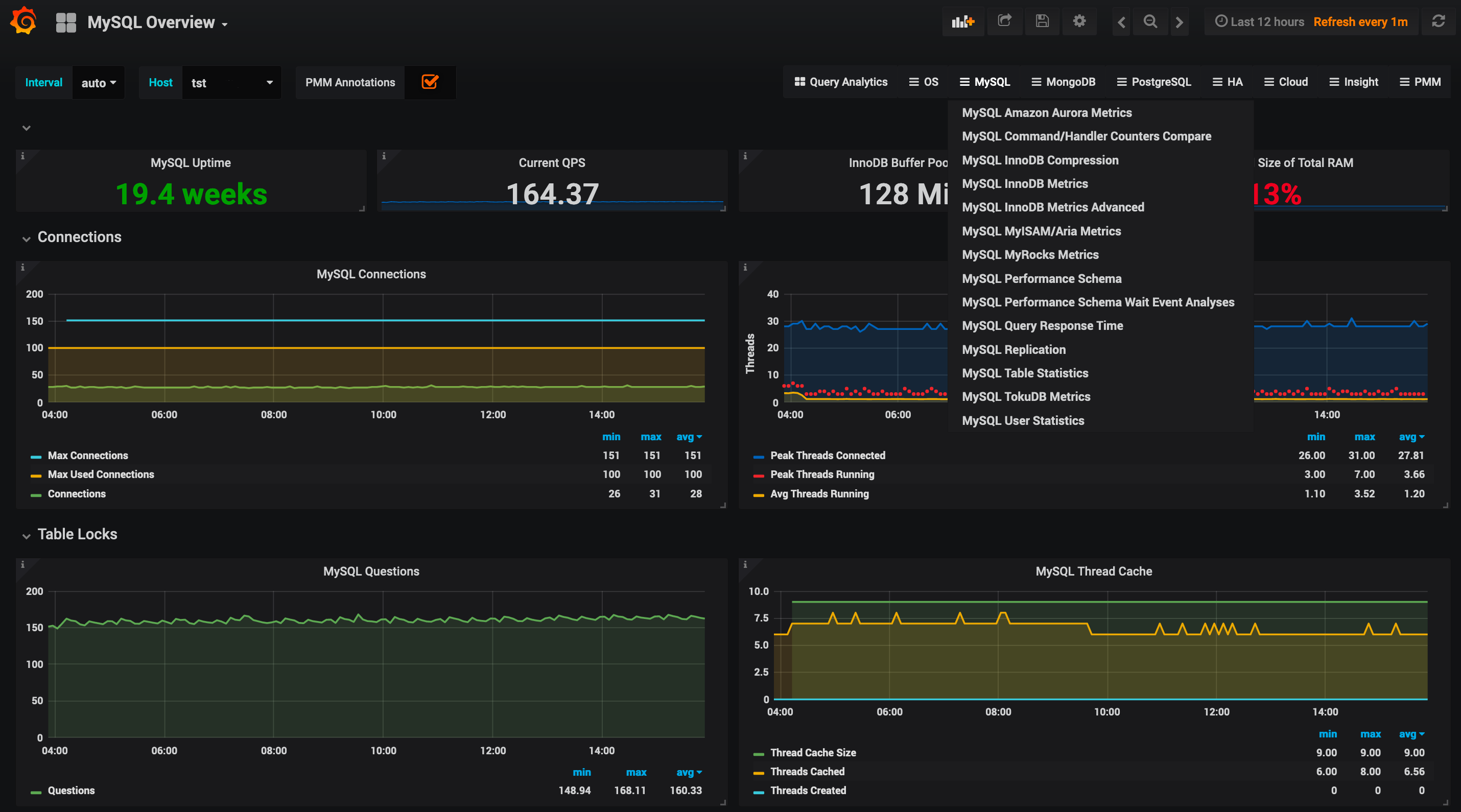Open the Interval auto dropdown

[x=98, y=83]
